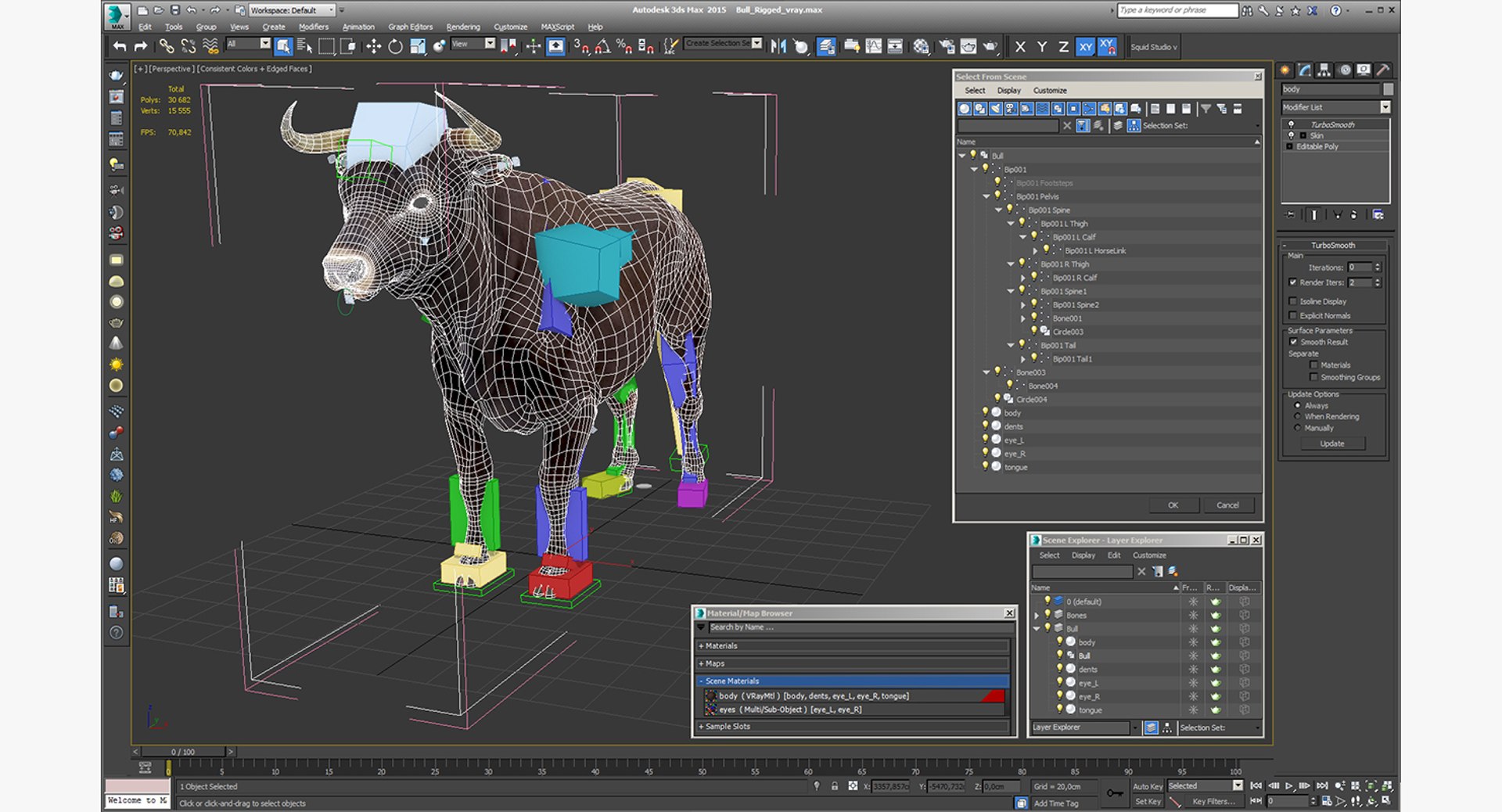Restrict axis to X in toolbar
Viewport: 1502px width, 812px height.
(x=1020, y=47)
